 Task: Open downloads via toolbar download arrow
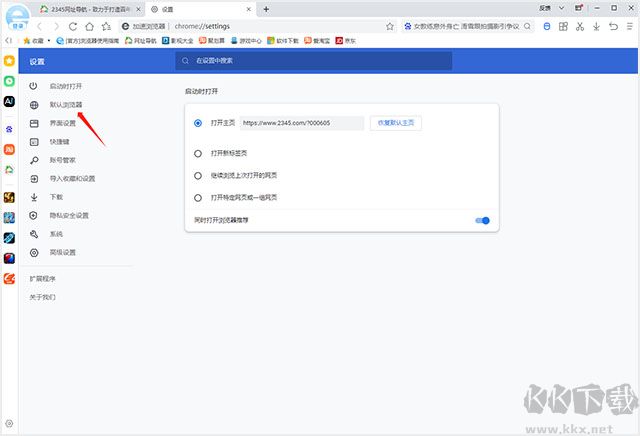(596, 27)
